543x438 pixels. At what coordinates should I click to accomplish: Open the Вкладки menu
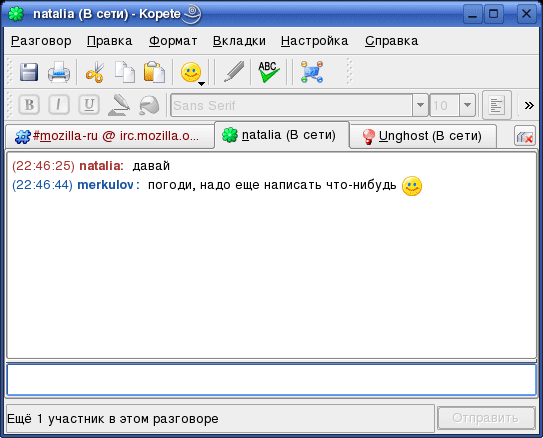point(239,41)
